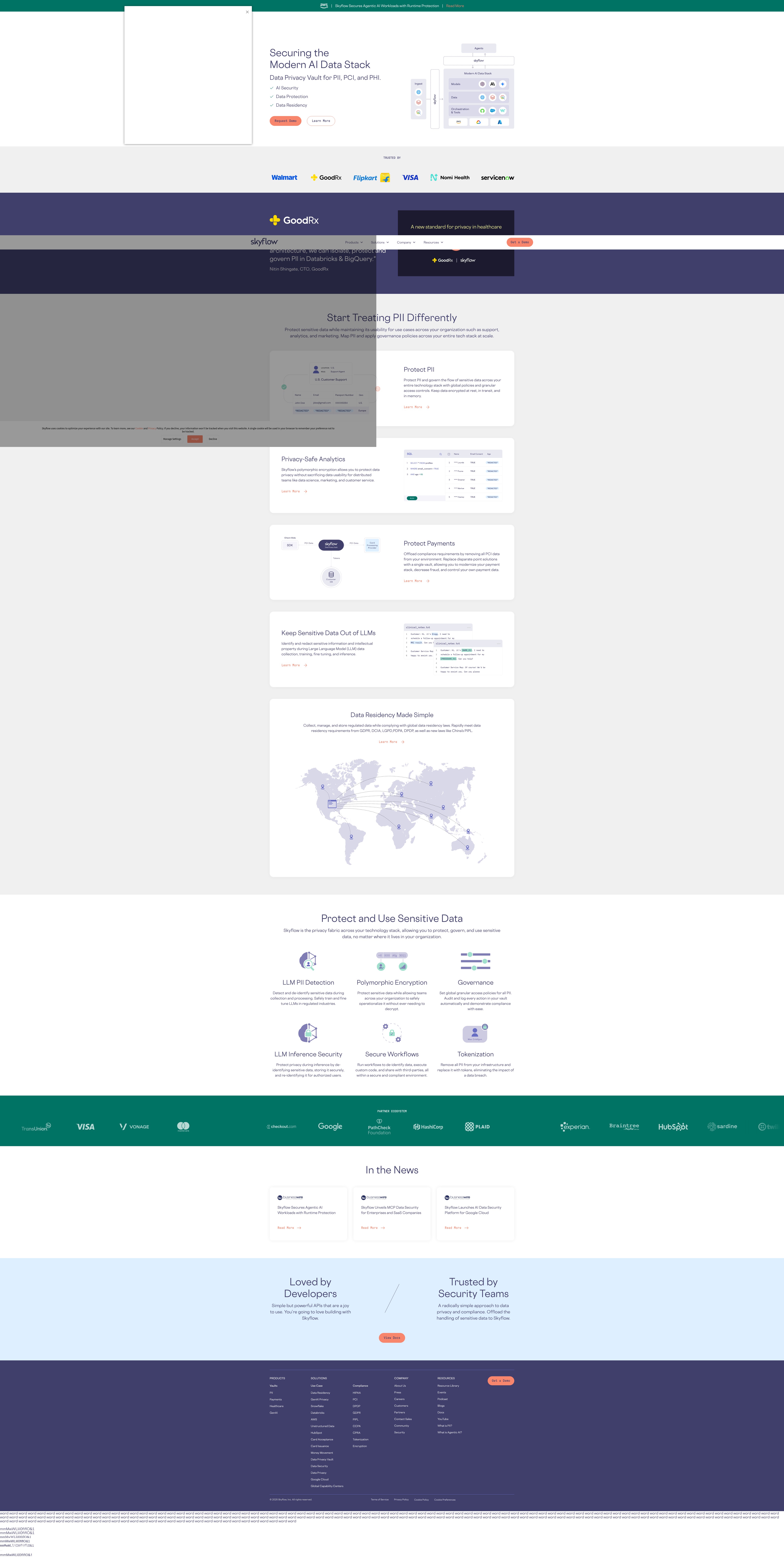Click the hero Learn More button
Image resolution: width=784 pixels, height=1557 pixels.
[321, 121]
